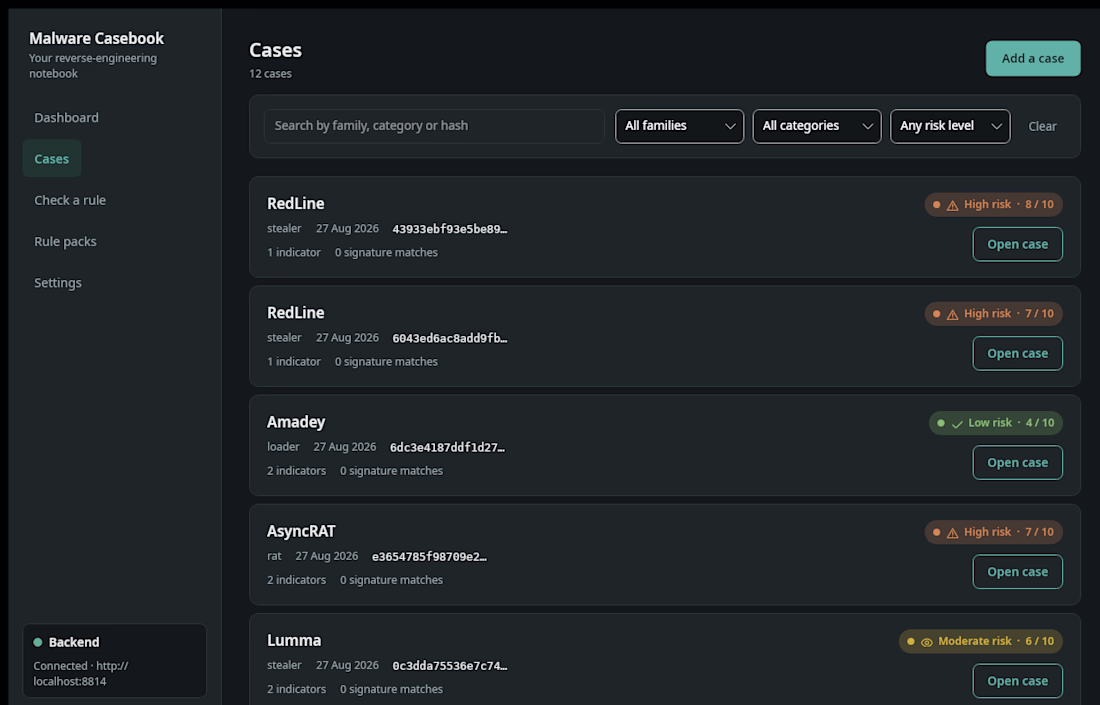Click the warning triangle icon on the AsyncRAT badge
1100x705 pixels.
(952, 532)
